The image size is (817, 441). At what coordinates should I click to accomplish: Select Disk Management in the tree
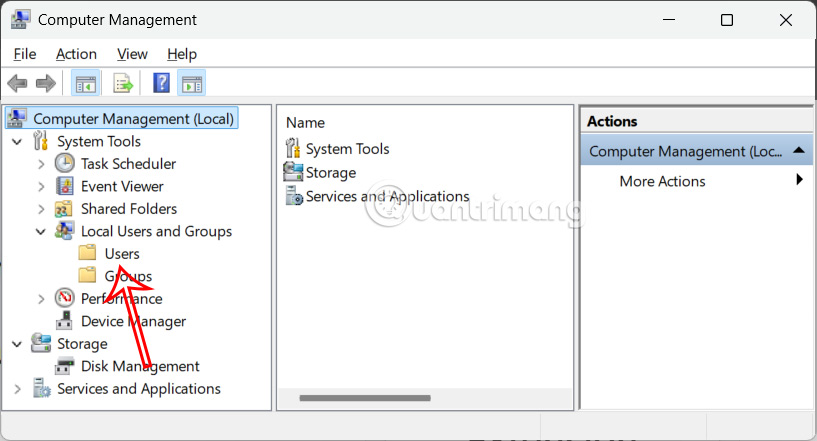[140, 366]
